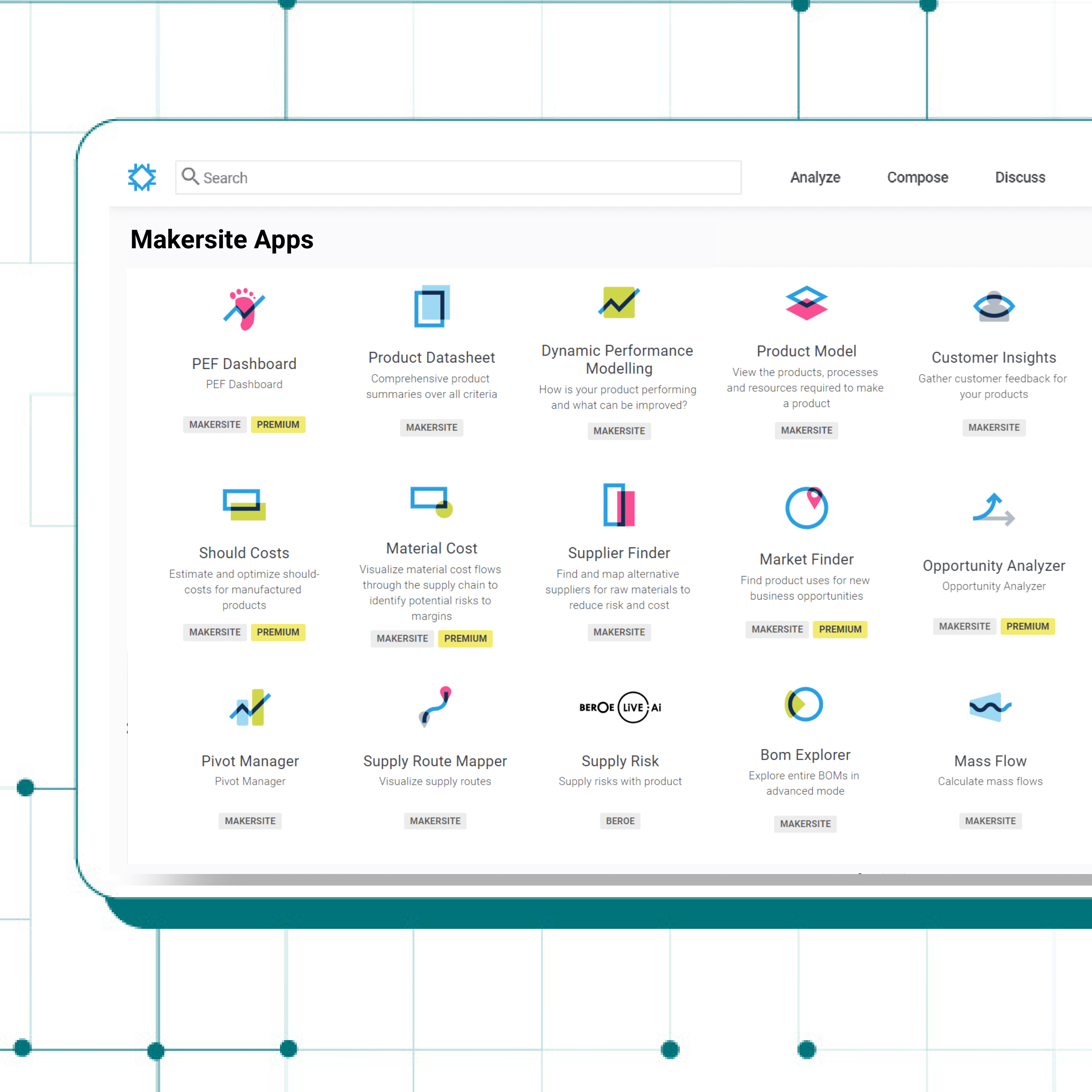Image resolution: width=1092 pixels, height=1092 pixels.
Task: Open the Opportunity Analyzer arrows icon
Action: coord(994,509)
